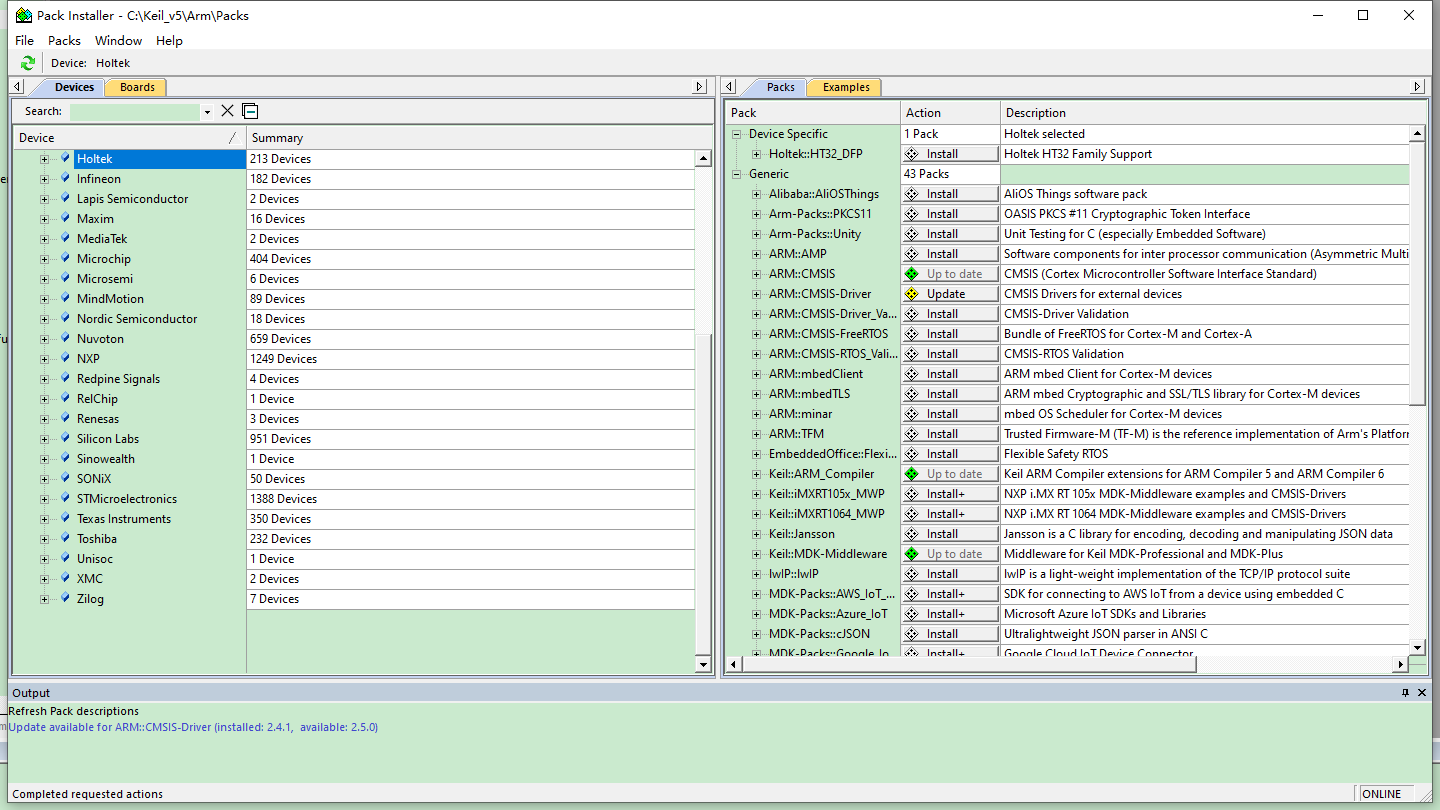Viewport: 1440px width, 810px height.
Task: Click the packs list vertical scrollbar thumb
Action: tap(1417, 272)
